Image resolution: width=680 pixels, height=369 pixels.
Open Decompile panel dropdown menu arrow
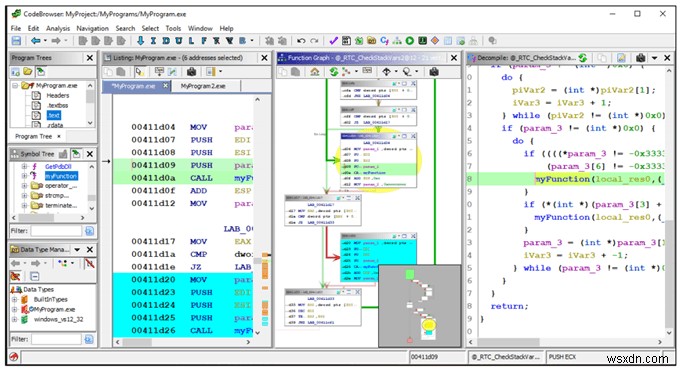654,58
